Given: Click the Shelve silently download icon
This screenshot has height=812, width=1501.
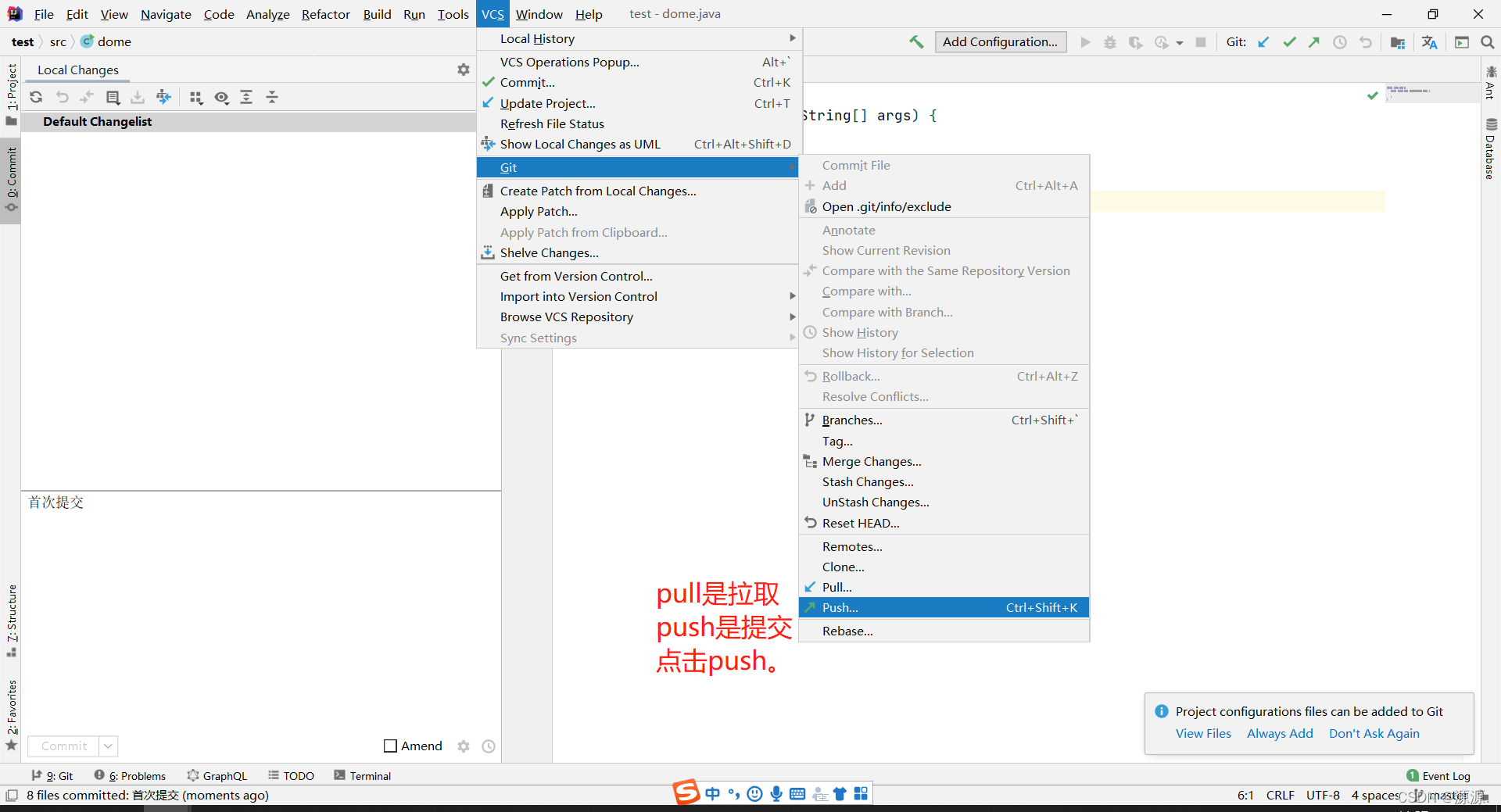Looking at the screenshot, I should [x=138, y=97].
